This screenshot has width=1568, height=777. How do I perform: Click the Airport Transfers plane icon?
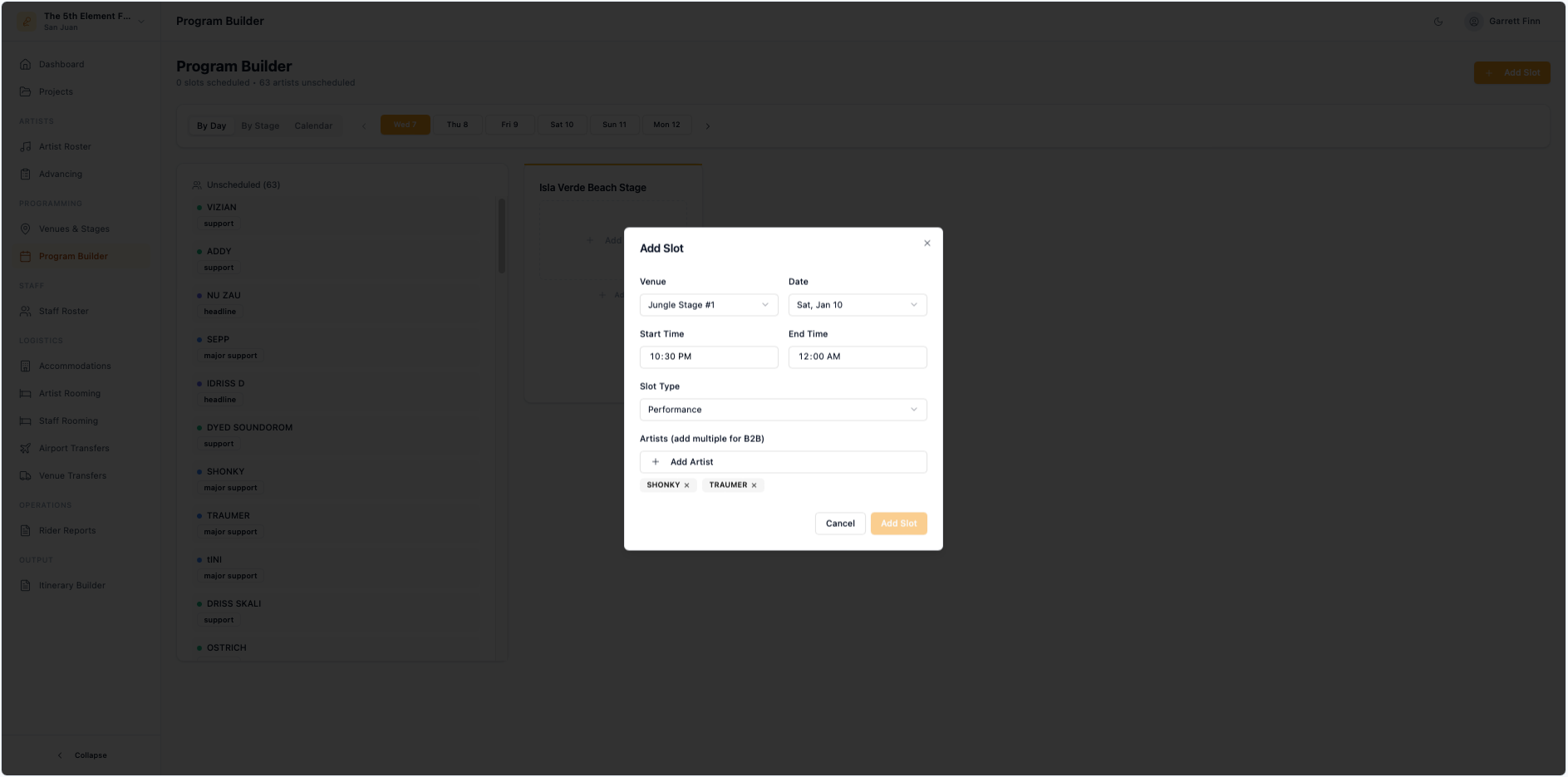(x=26, y=448)
